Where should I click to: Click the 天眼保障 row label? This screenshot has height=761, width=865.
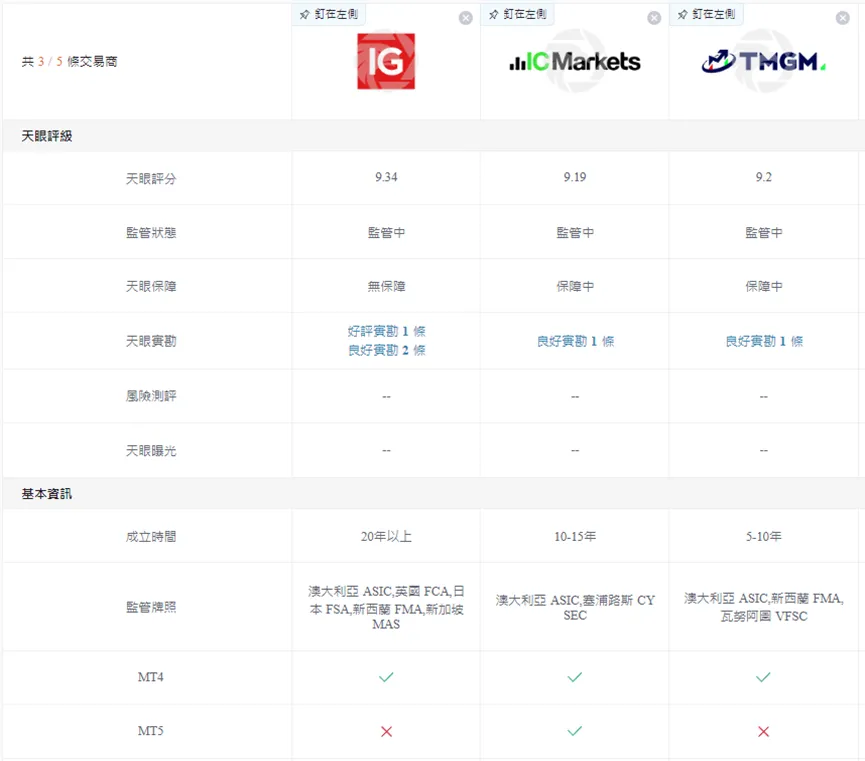(x=151, y=286)
